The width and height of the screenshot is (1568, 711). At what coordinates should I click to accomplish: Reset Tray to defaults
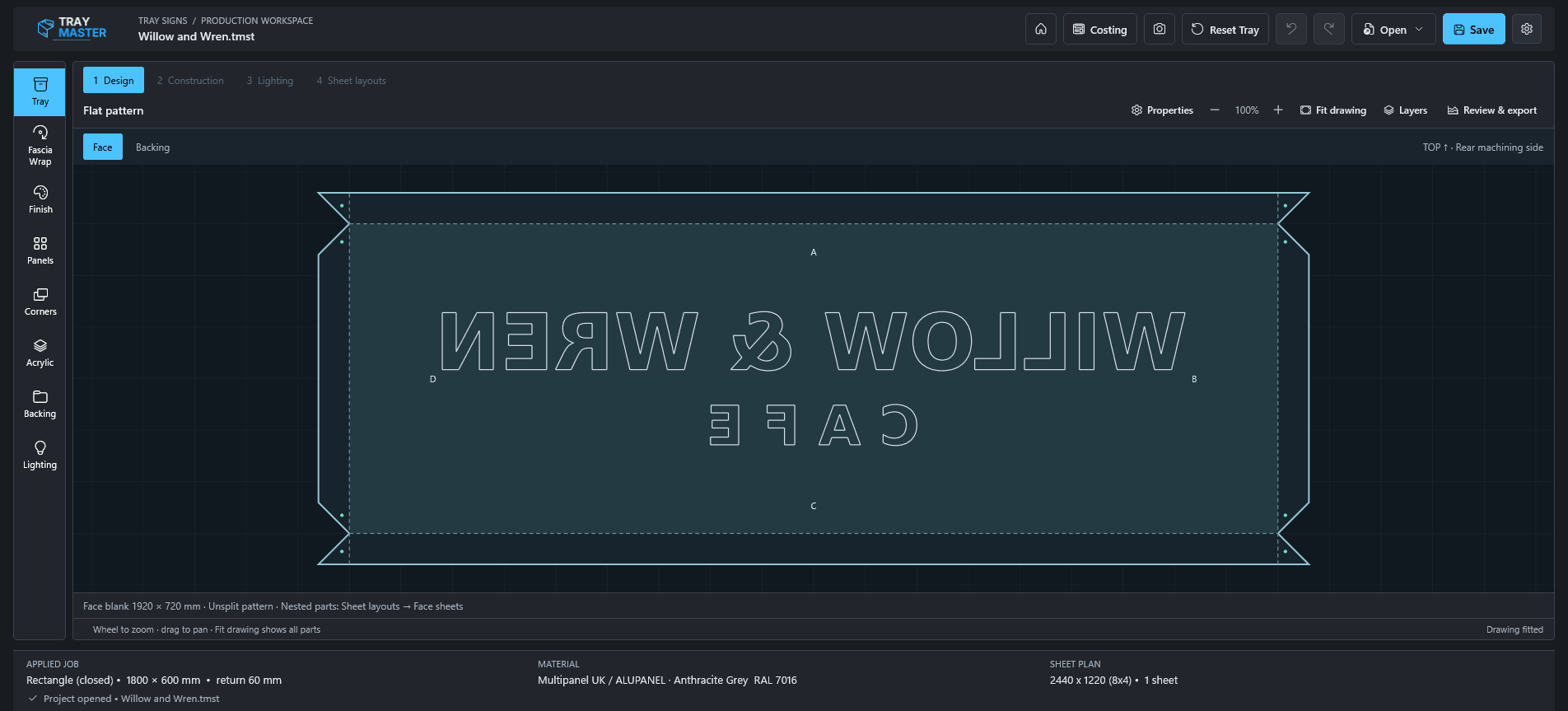(1225, 29)
